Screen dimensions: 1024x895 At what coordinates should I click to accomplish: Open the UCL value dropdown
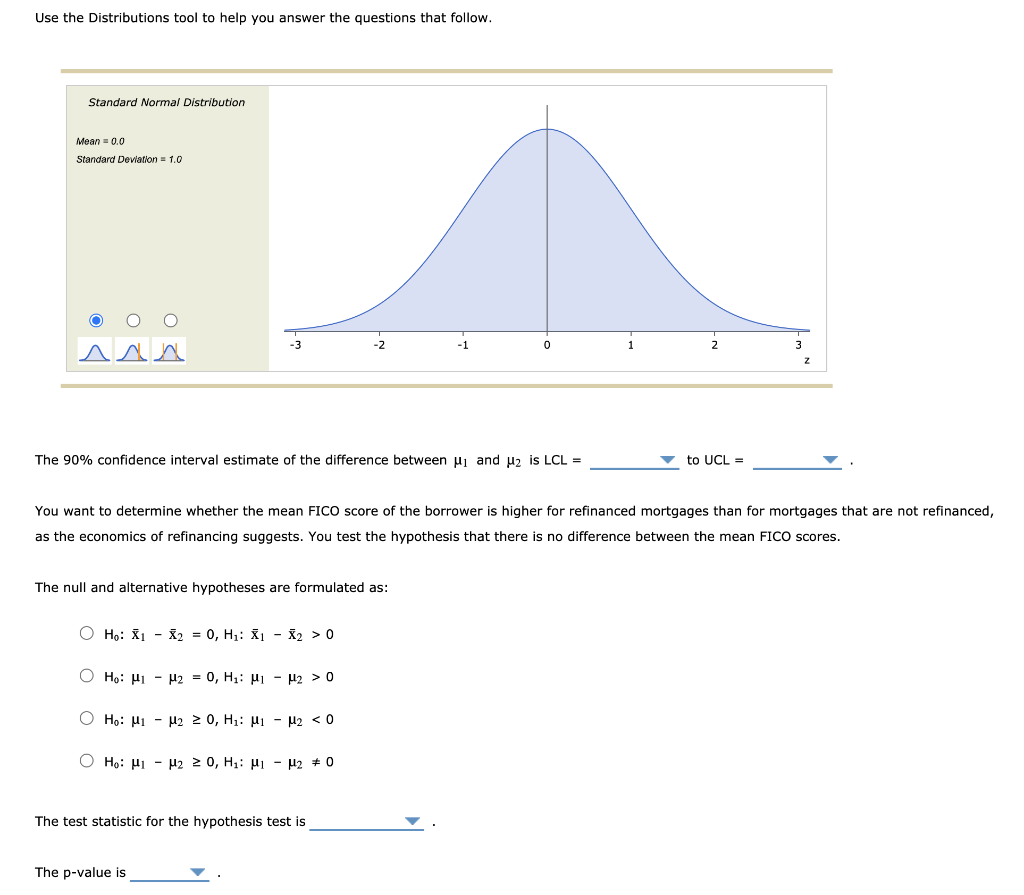(x=830, y=460)
